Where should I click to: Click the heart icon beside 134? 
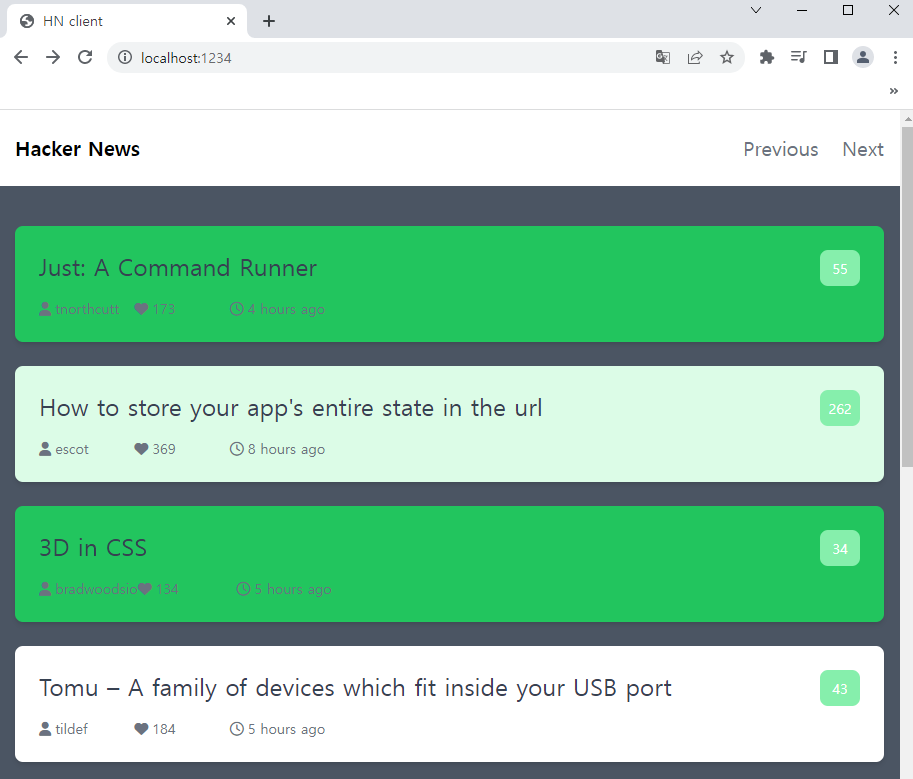click(x=144, y=589)
